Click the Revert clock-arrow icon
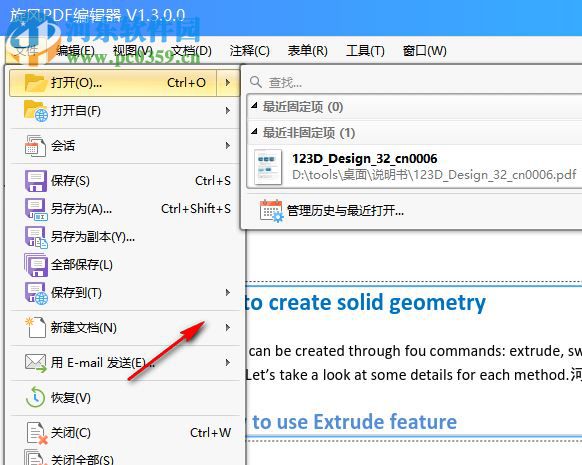The image size is (582, 465). [x=36, y=397]
